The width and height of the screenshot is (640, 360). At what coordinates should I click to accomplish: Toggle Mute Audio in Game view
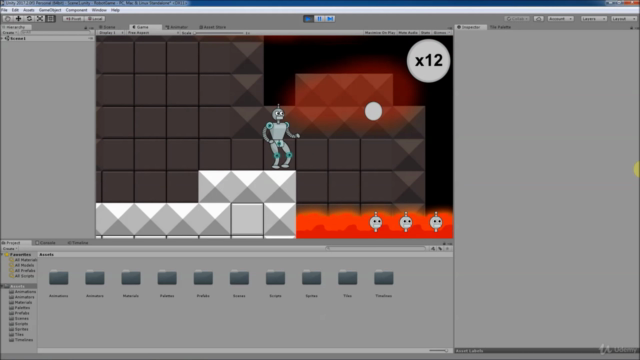[x=408, y=33]
